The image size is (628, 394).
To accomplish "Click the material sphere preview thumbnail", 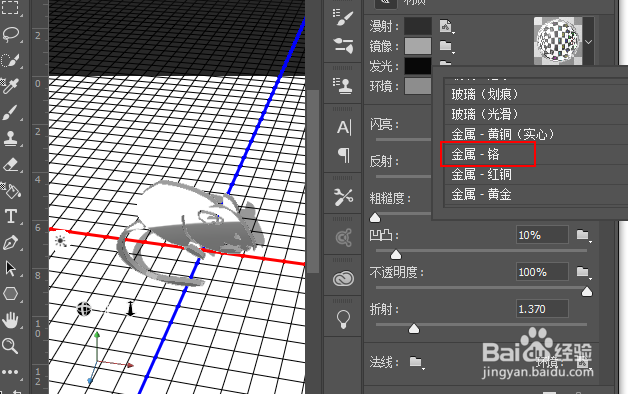I will pos(558,41).
